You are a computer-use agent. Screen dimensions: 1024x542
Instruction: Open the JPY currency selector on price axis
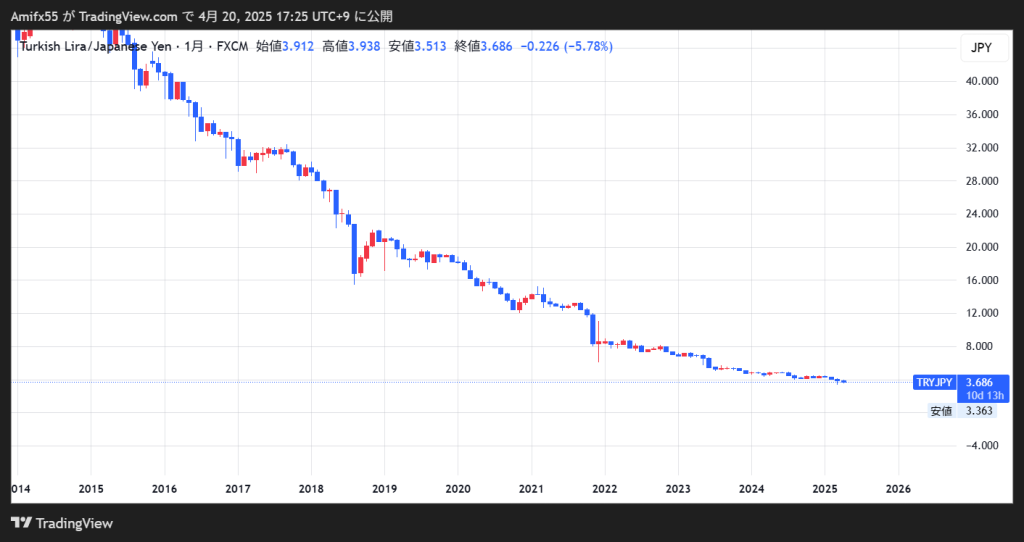979,48
